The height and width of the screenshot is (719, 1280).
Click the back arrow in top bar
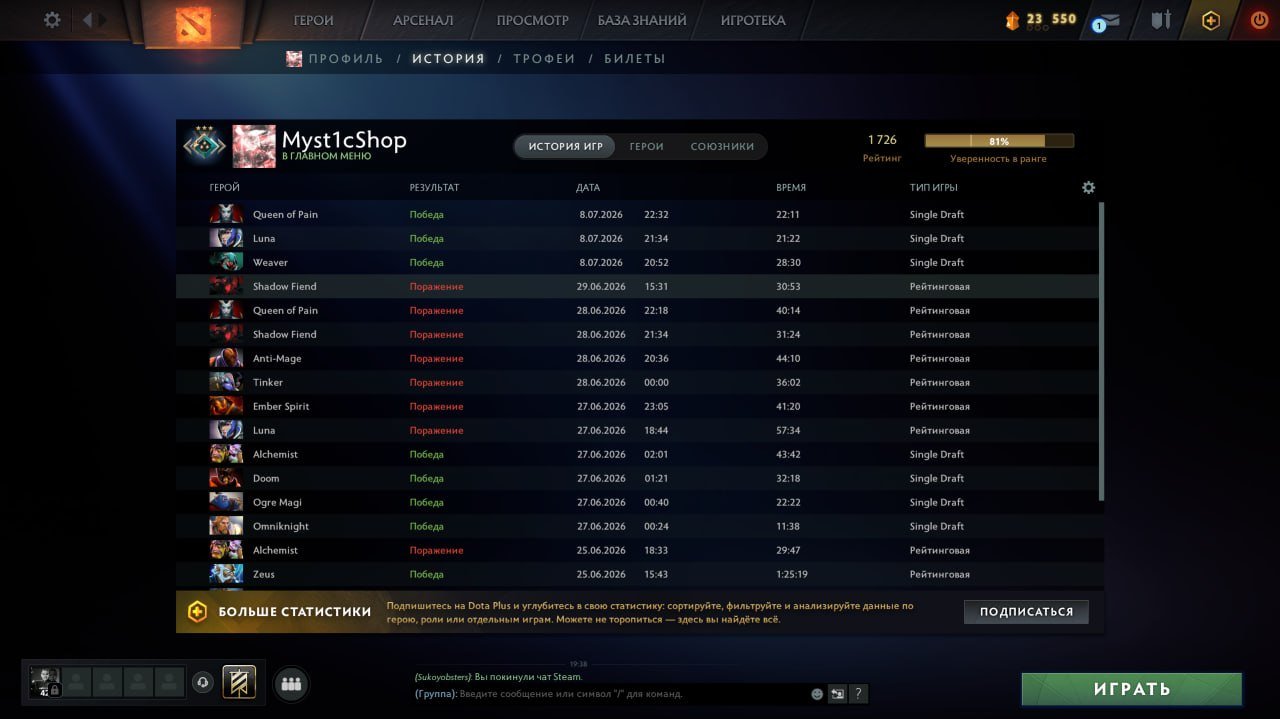pos(87,20)
